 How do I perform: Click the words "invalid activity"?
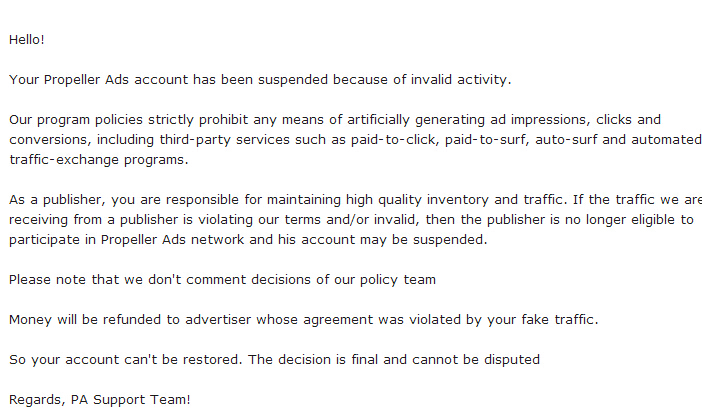click(461, 80)
